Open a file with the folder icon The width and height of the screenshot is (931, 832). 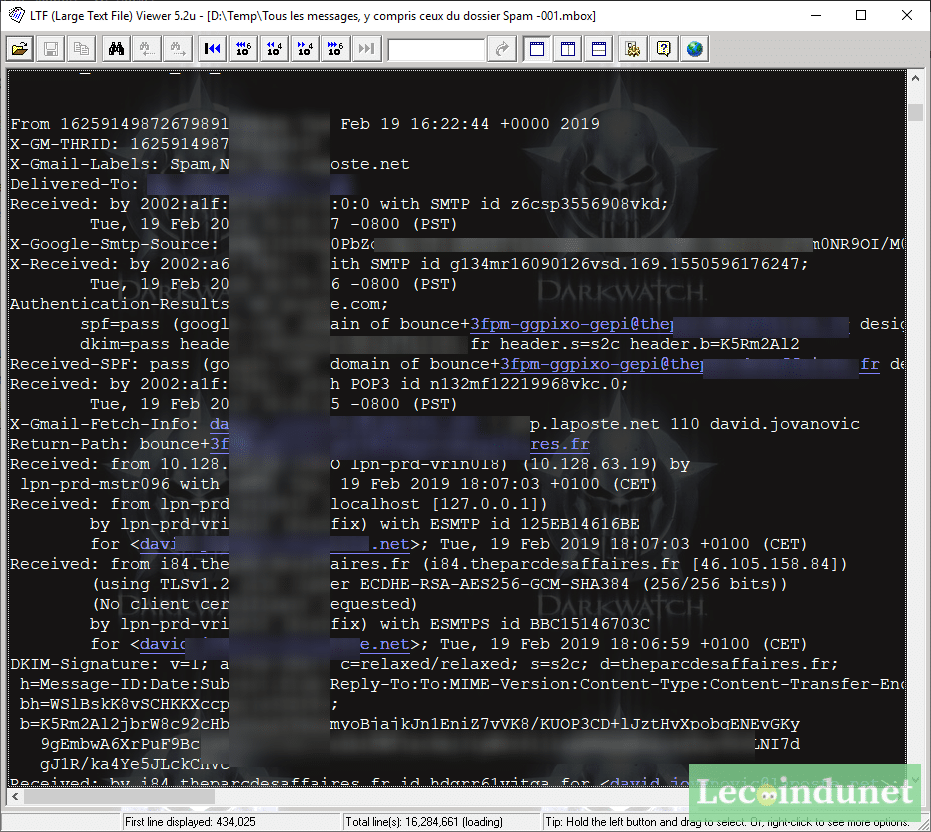(20, 49)
